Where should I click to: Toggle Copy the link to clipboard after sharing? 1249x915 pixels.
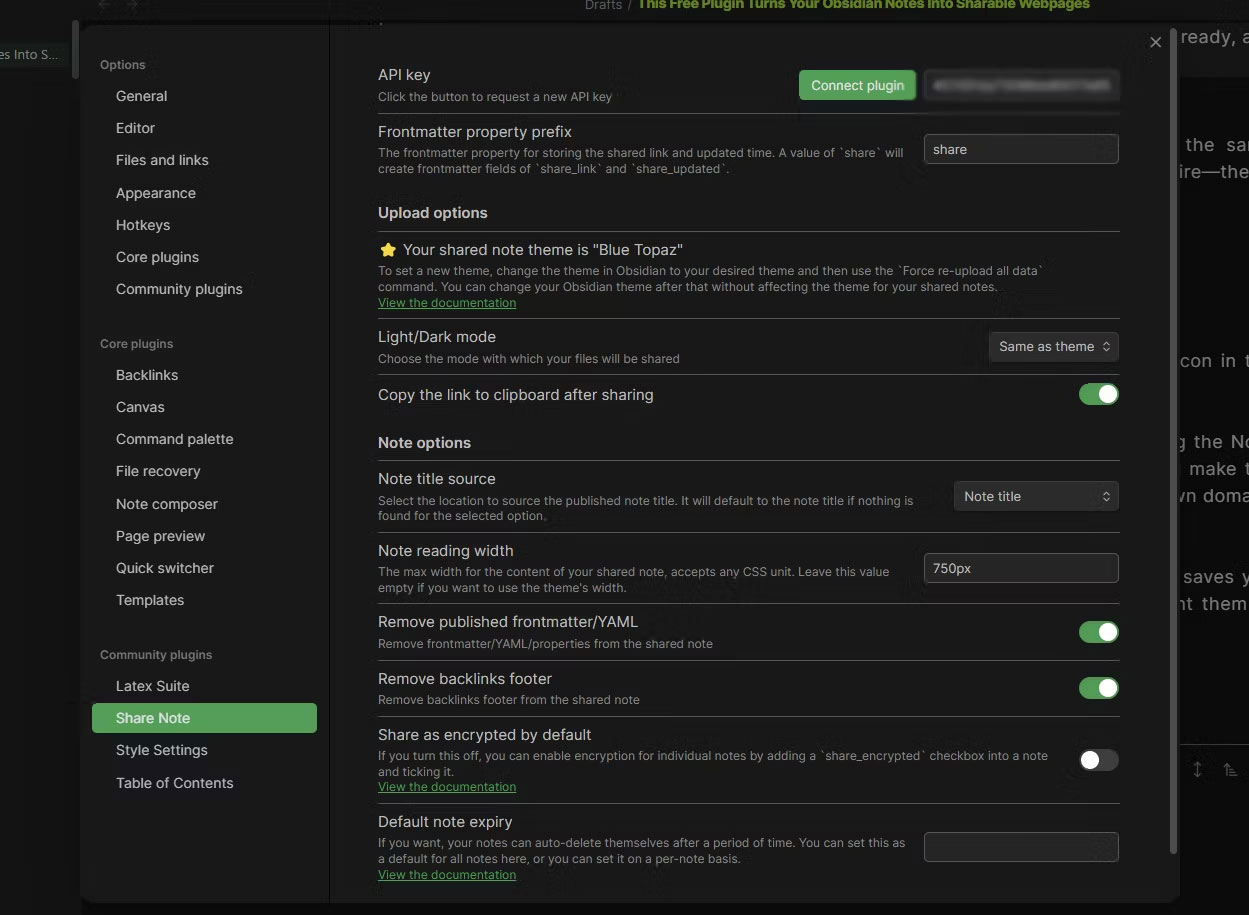1098,394
